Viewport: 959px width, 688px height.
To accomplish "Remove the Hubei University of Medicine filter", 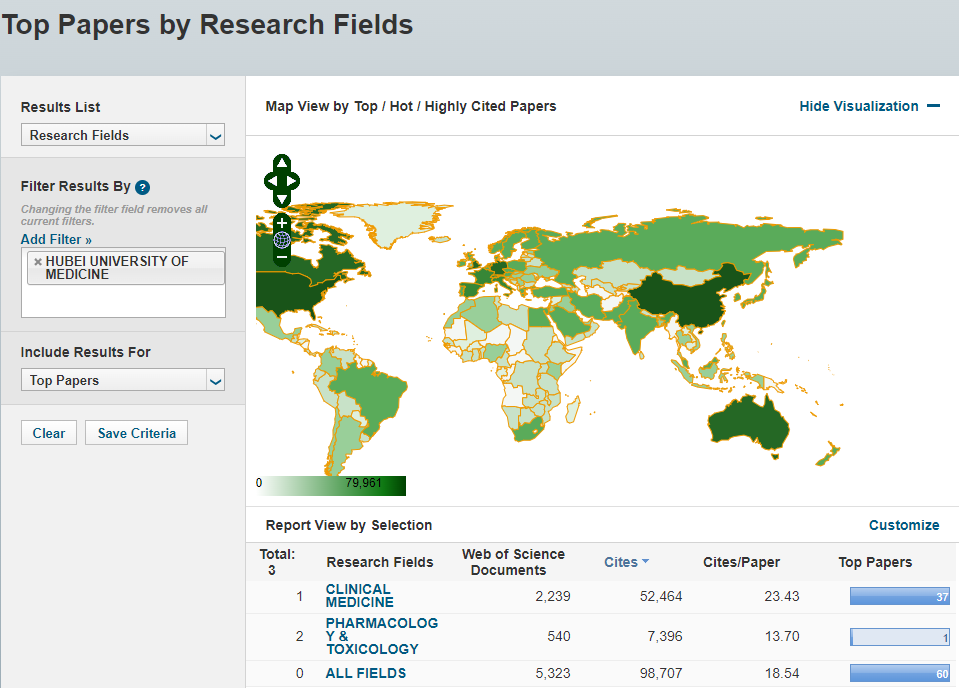I will pos(38,262).
